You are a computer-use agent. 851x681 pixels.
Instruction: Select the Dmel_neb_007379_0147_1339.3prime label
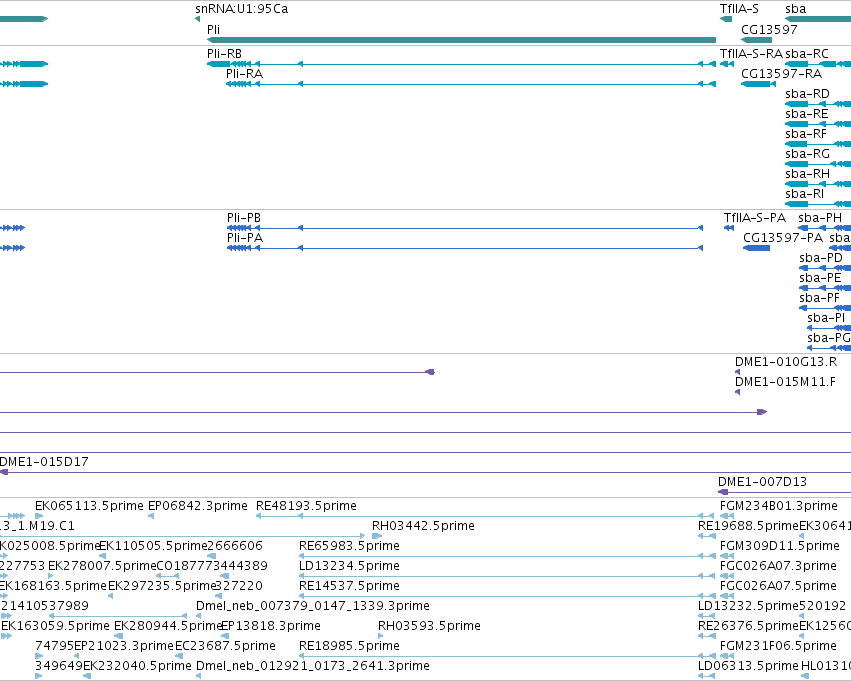pyautogui.click(x=313, y=606)
